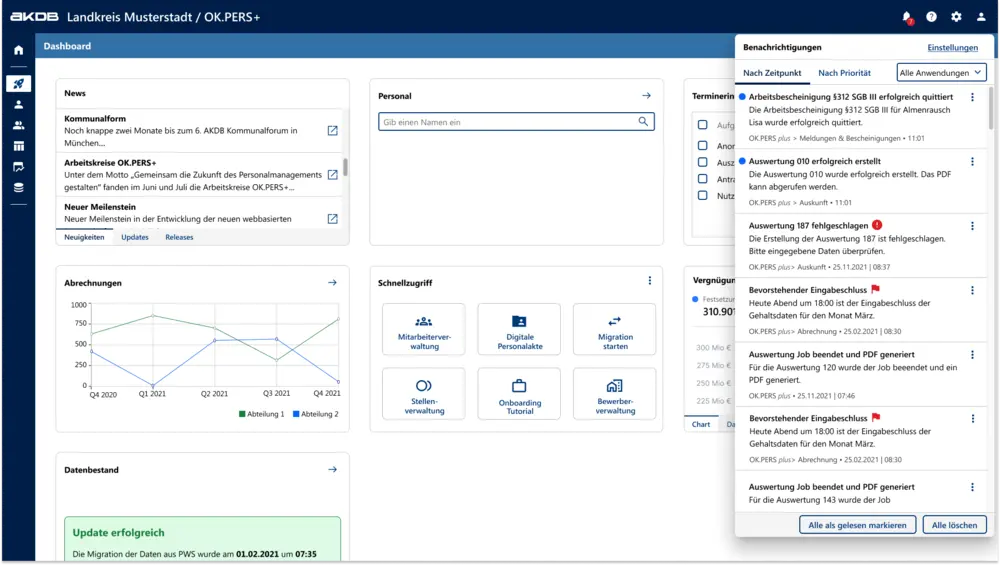Click the Personal card arrow icon
This screenshot has width=1000, height=565.
click(647, 96)
